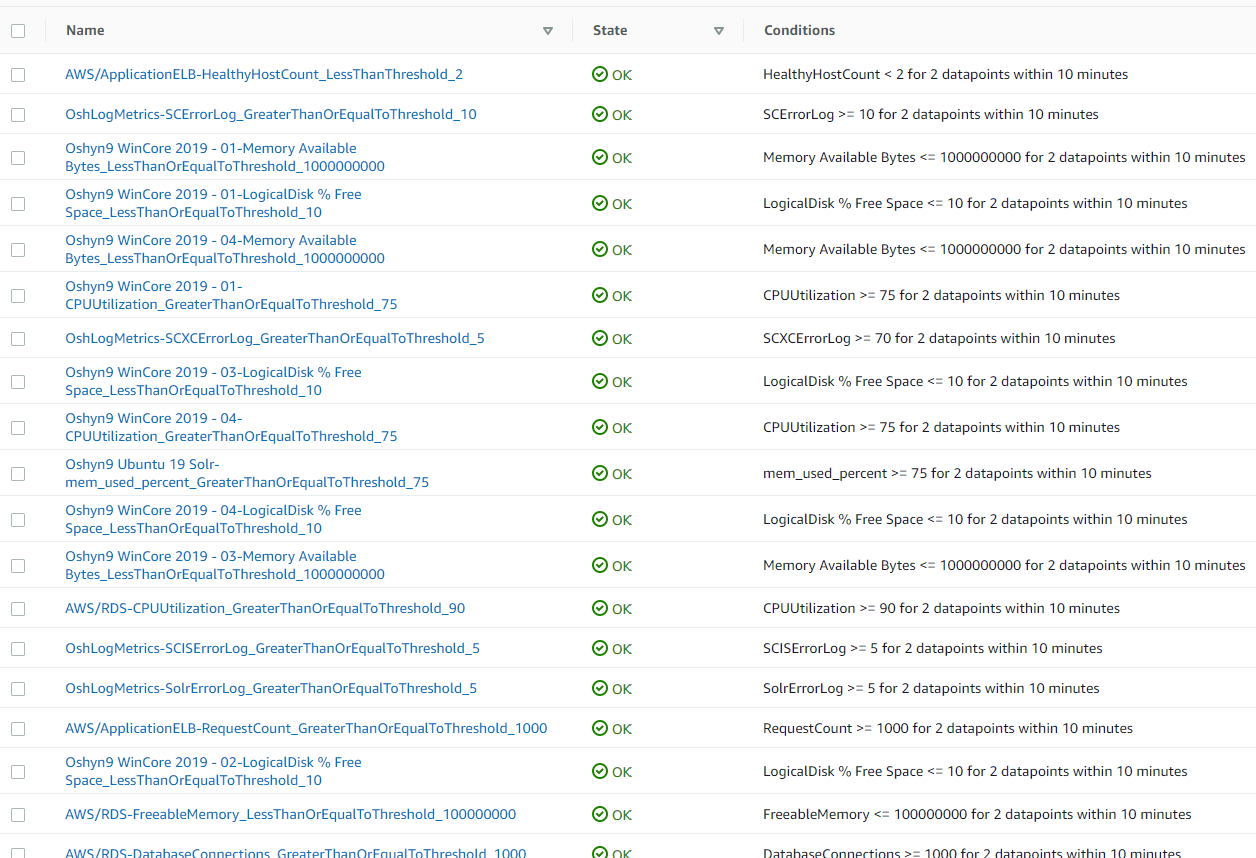Check the SCISErrorLog alarm checkbox

pos(18,649)
